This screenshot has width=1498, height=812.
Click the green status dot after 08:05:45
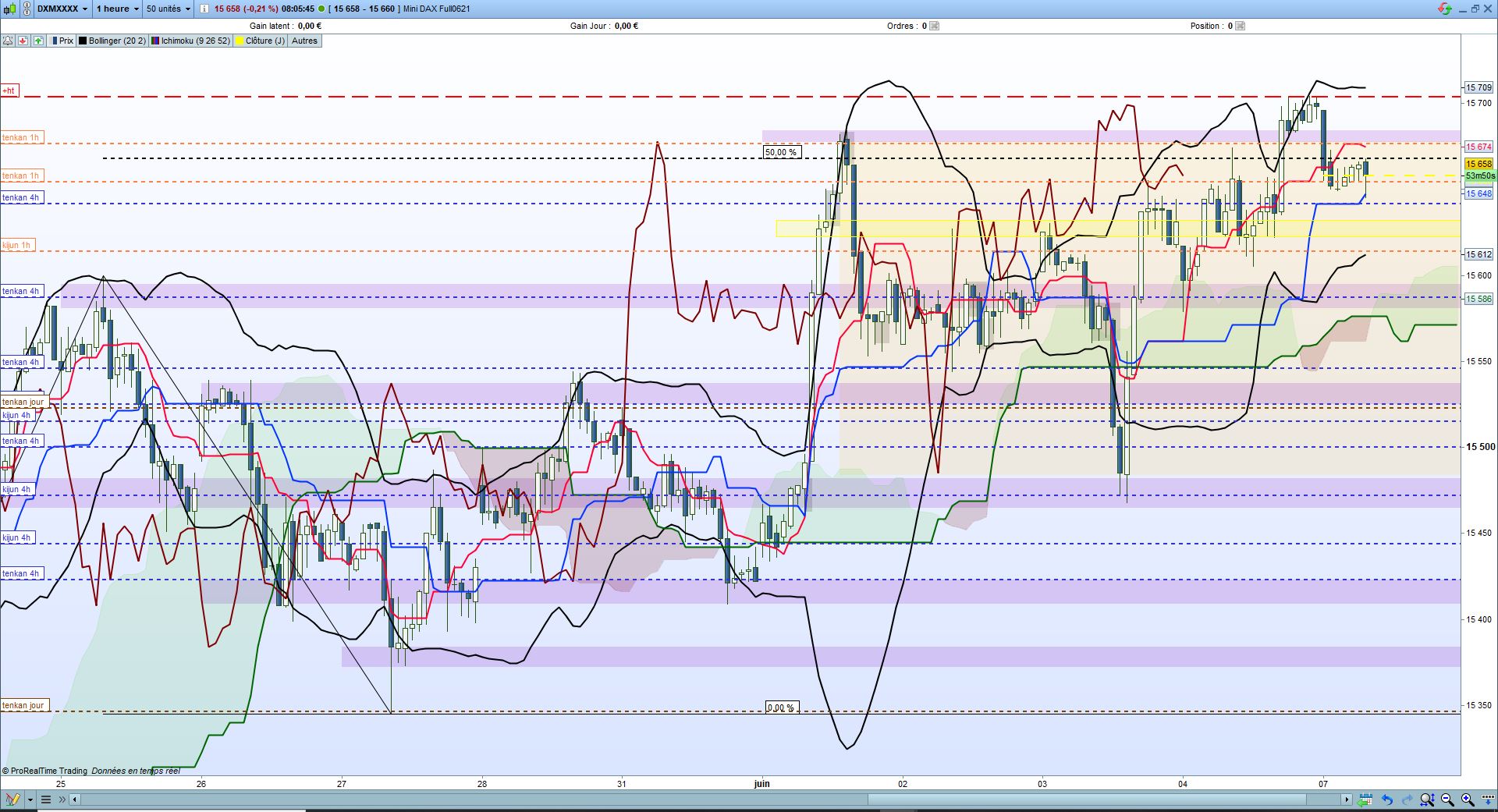tap(321, 9)
